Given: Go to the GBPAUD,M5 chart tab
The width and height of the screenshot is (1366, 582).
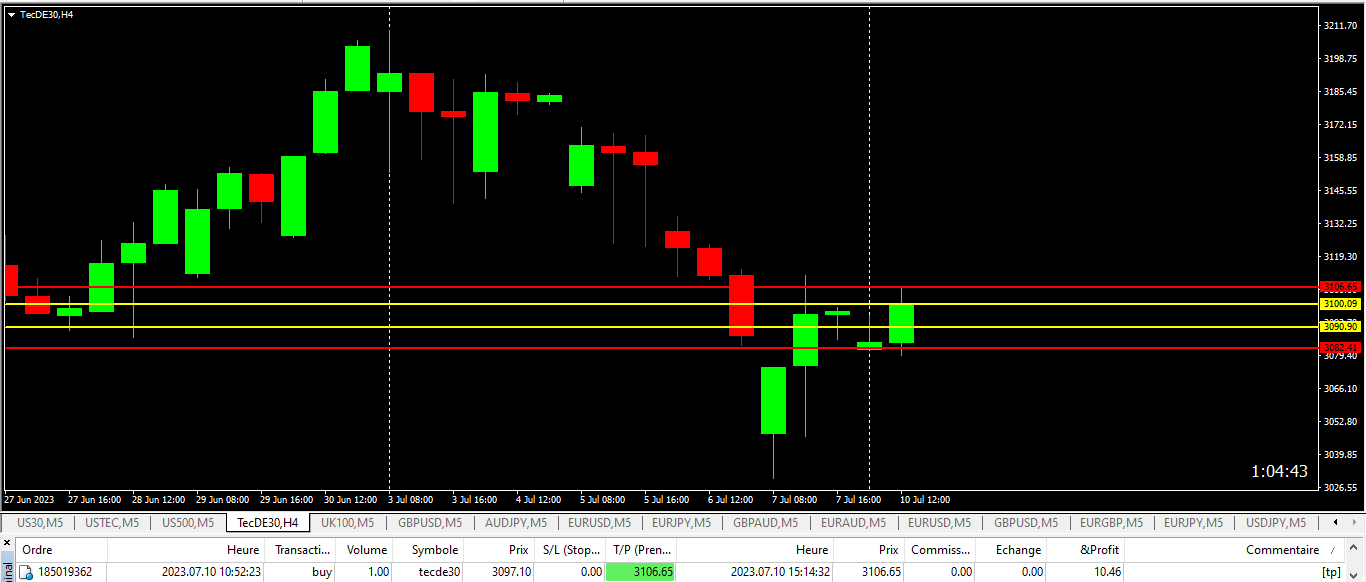Looking at the screenshot, I should coord(765,522).
